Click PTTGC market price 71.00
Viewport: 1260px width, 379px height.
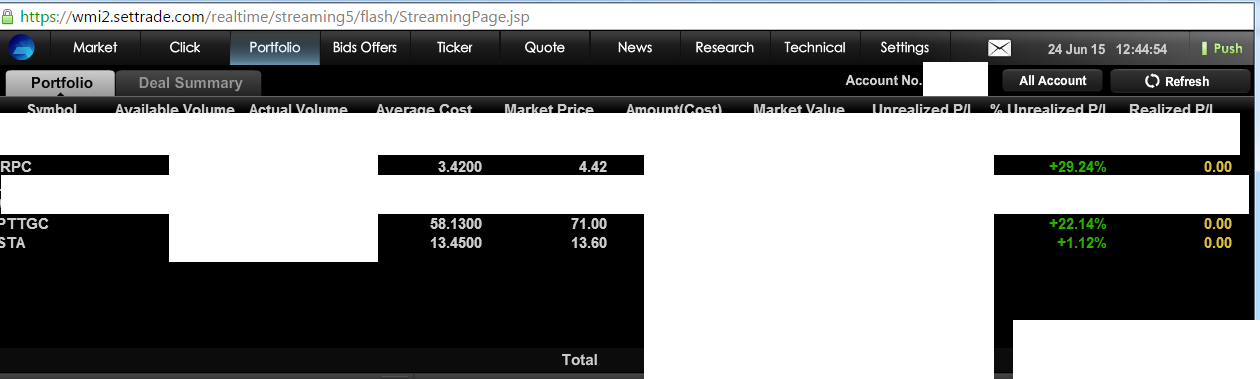click(x=589, y=224)
